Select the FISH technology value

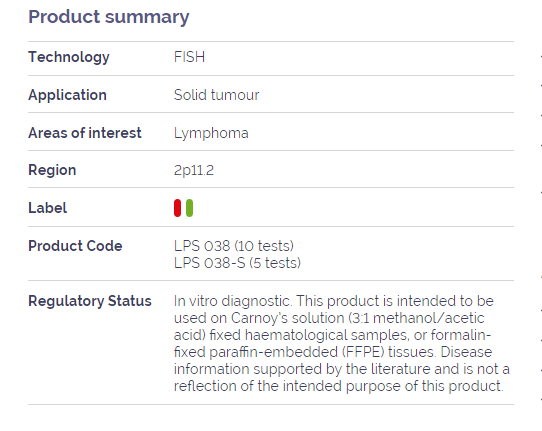(189, 57)
